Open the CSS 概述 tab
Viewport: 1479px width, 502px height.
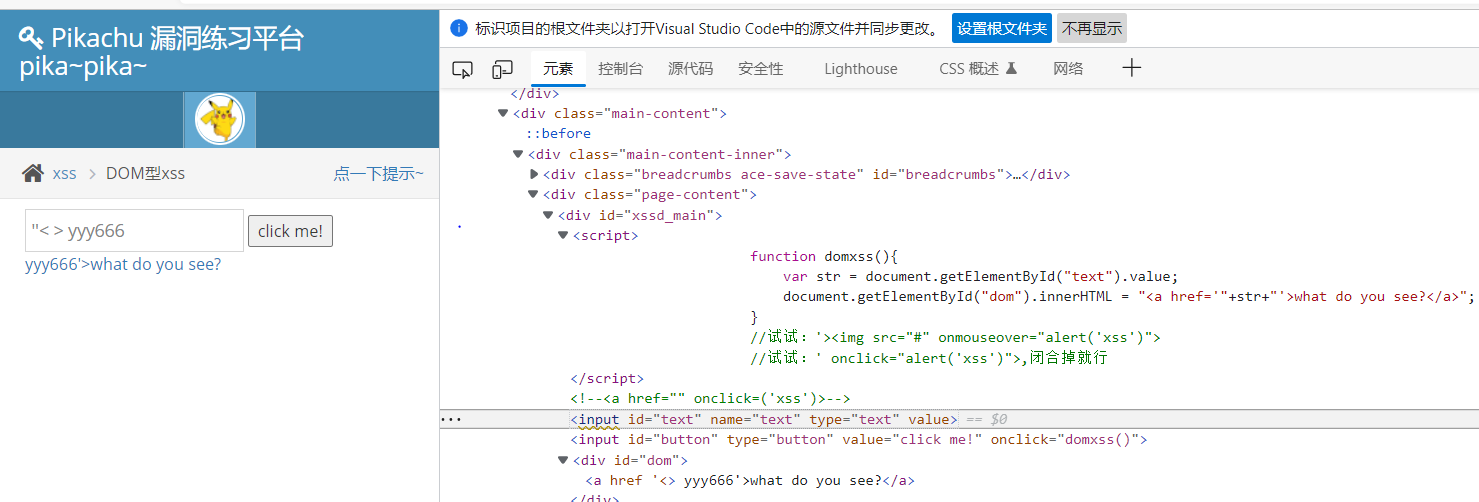point(978,69)
